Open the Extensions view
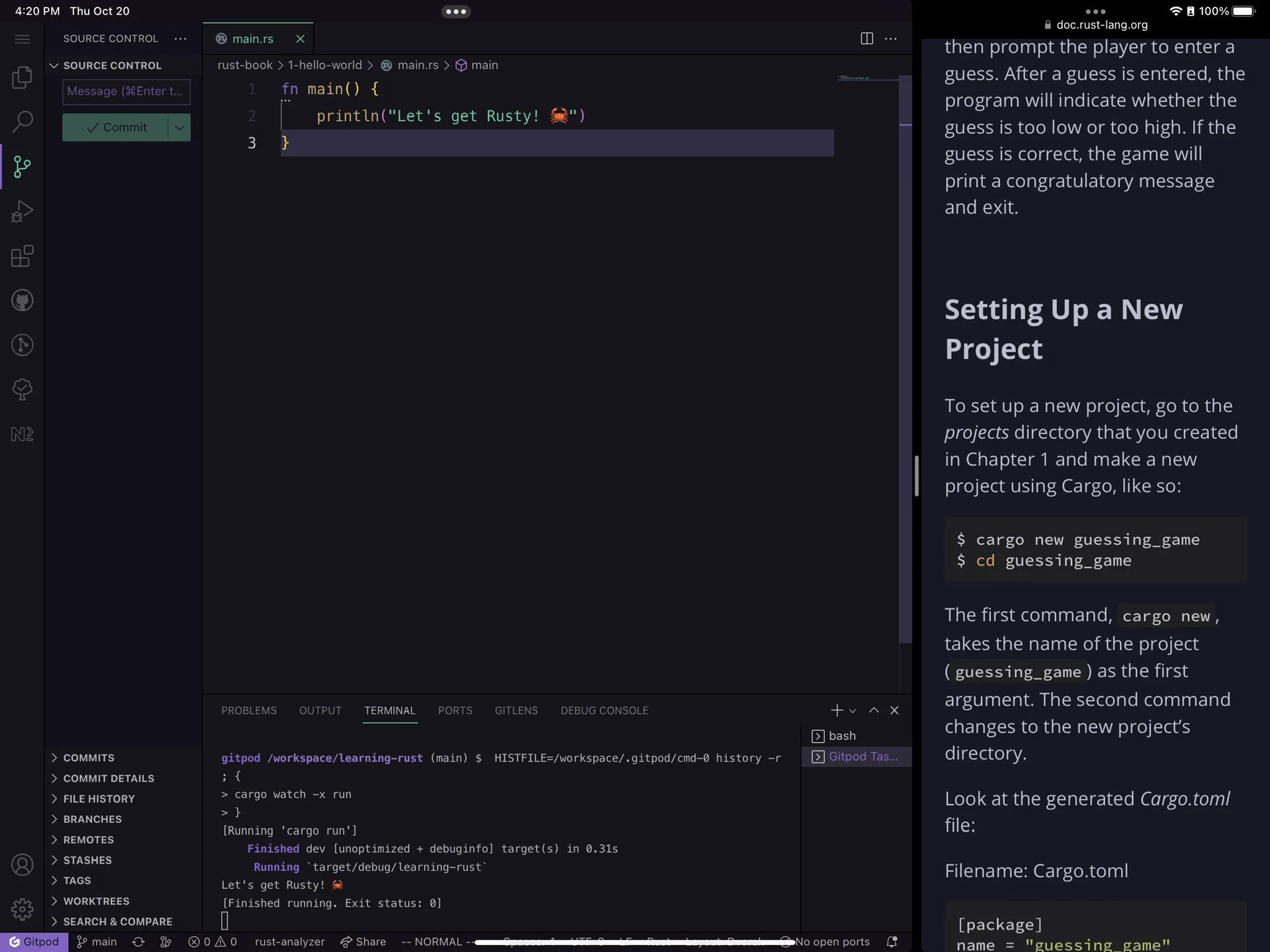 [x=22, y=256]
